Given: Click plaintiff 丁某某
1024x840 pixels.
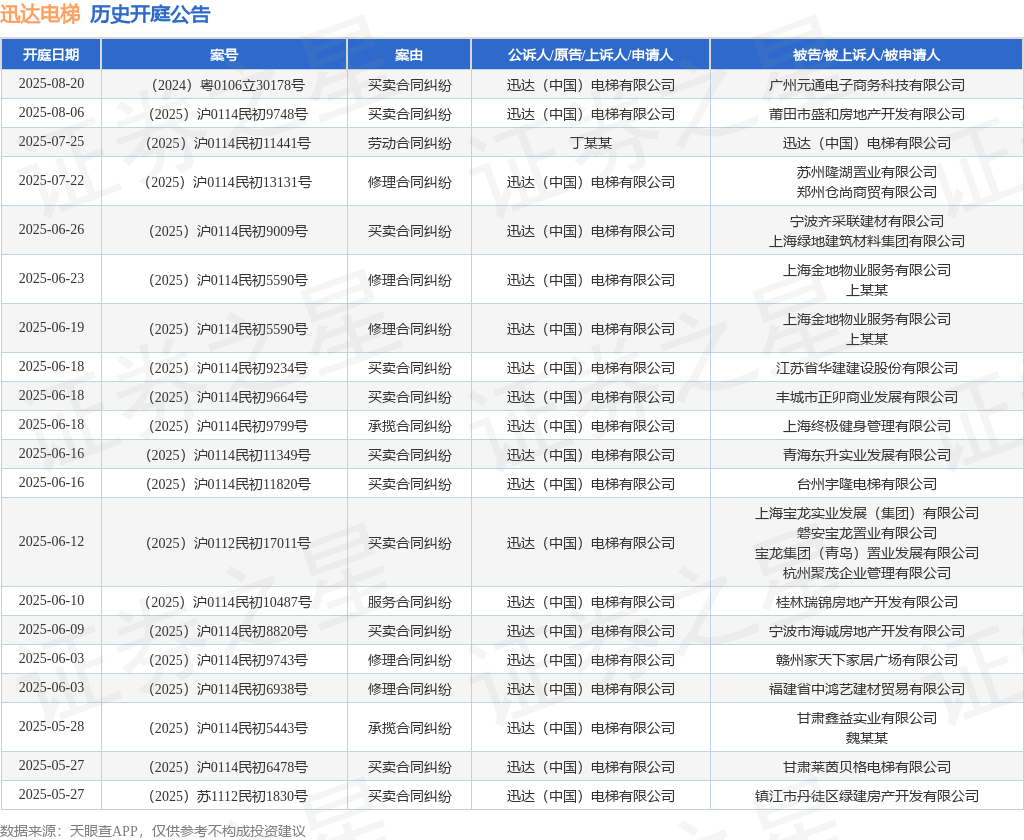Looking at the screenshot, I should [x=590, y=143].
